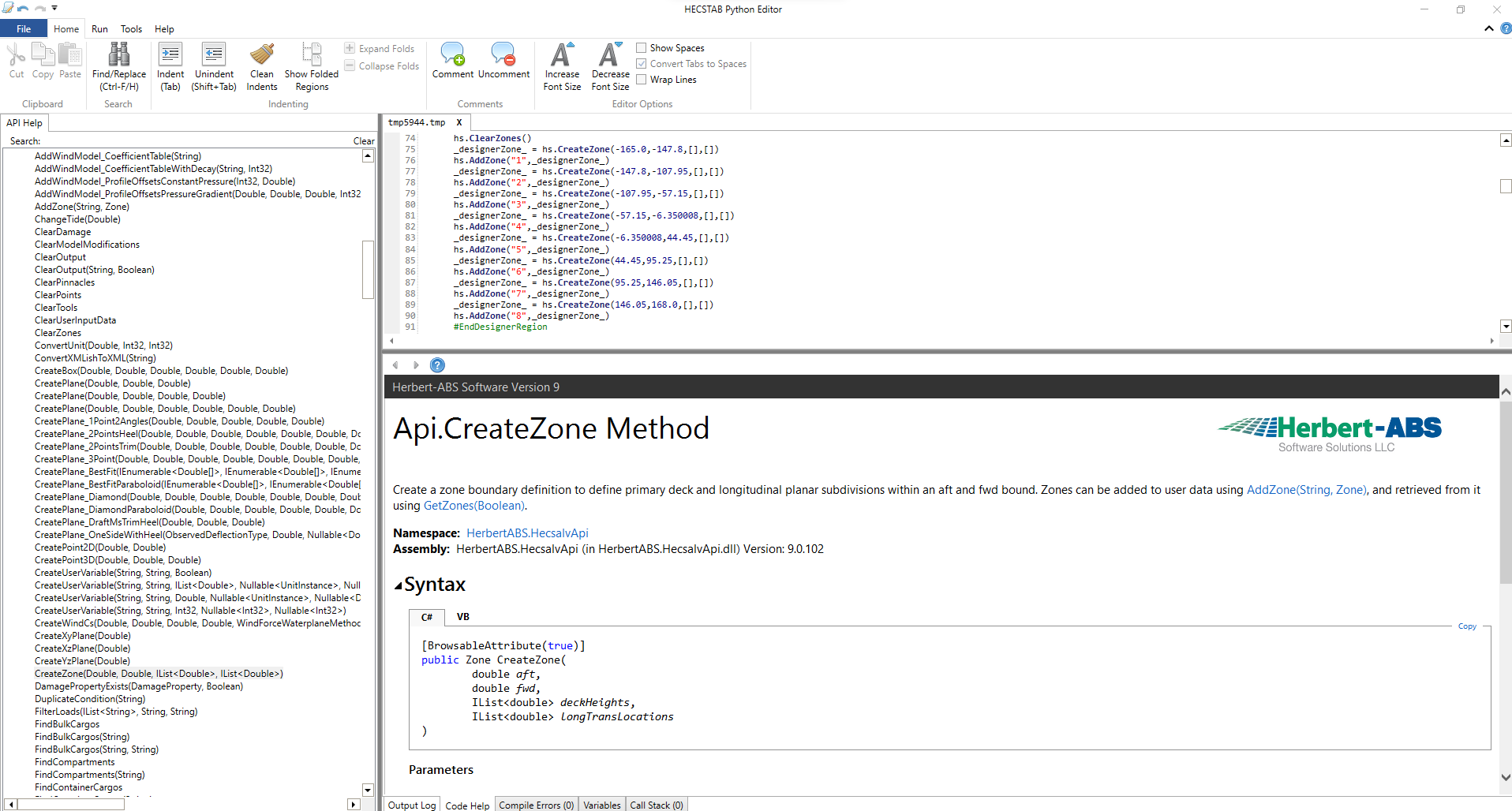Select the API Help panel tab

coord(24,123)
